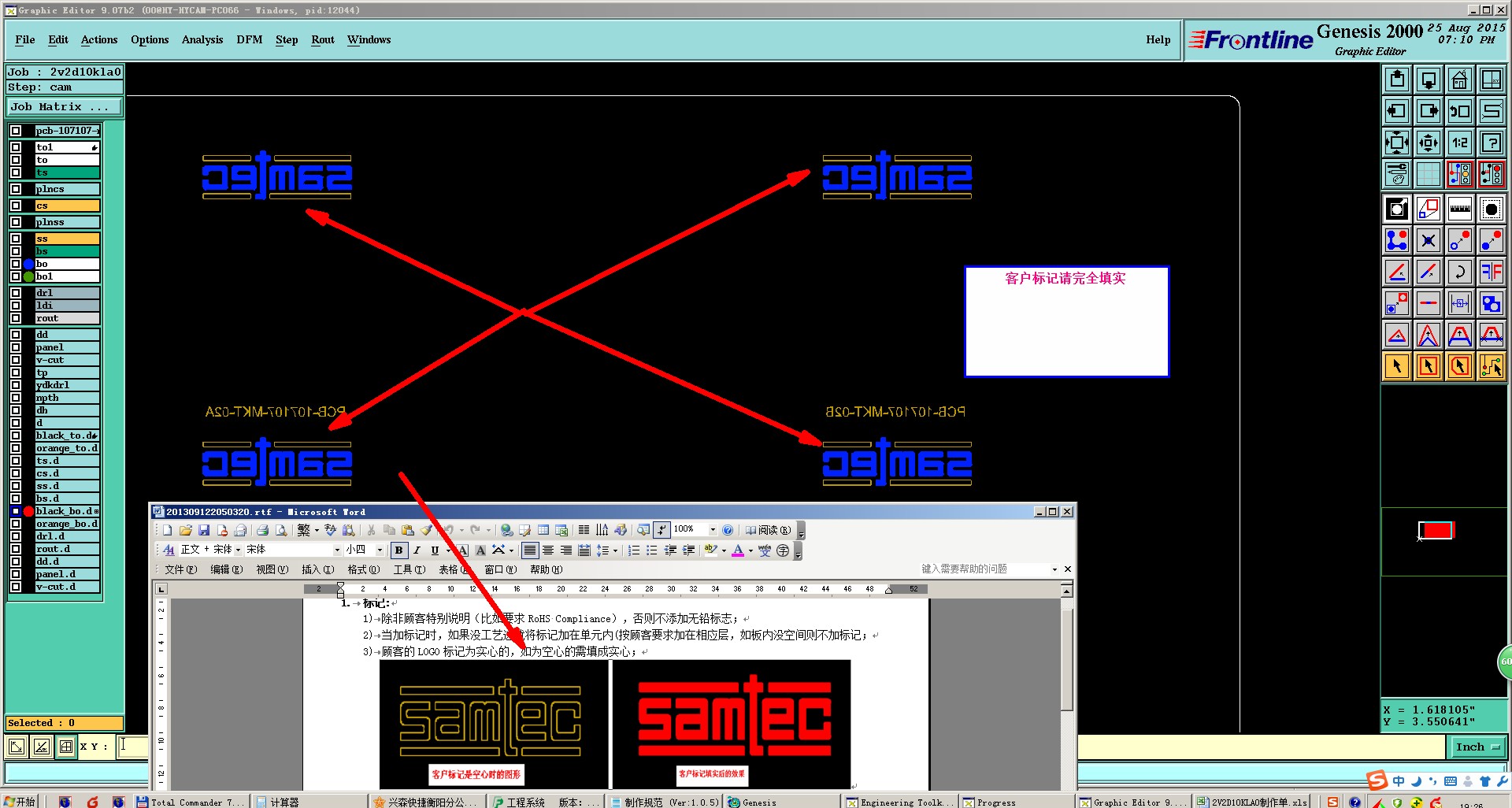
Task: Toggle checkbox for layer ss
Action: (x=16, y=239)
